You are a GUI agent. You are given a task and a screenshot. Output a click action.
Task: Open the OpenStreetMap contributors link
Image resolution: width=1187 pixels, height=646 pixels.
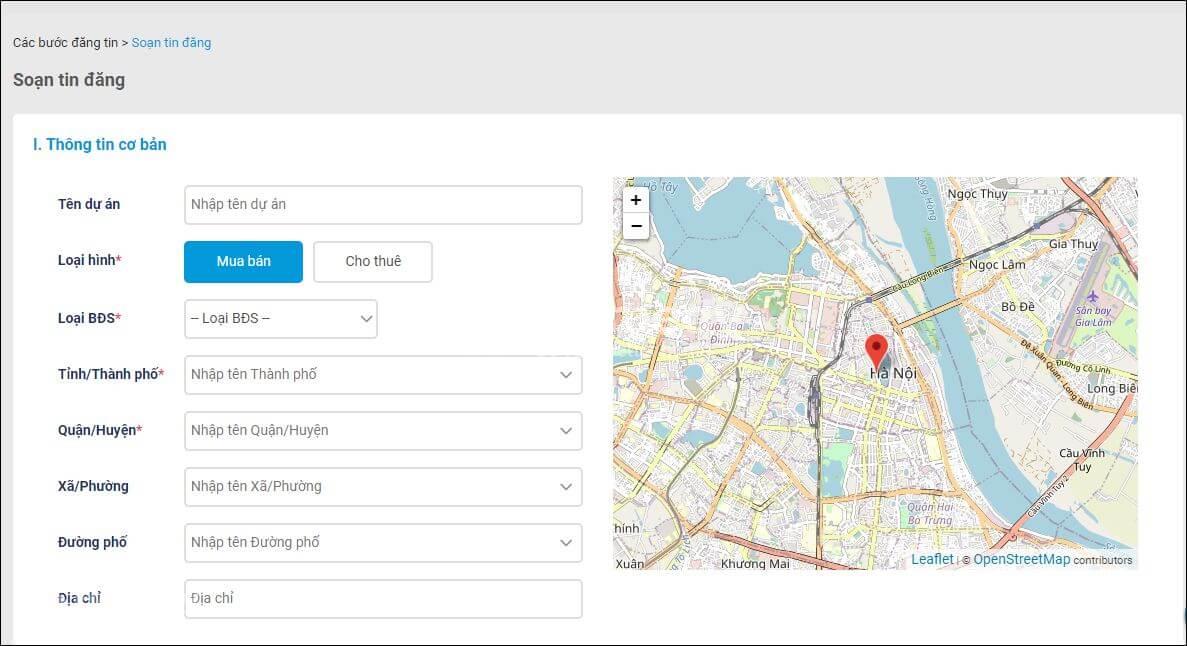[1021, 560]
